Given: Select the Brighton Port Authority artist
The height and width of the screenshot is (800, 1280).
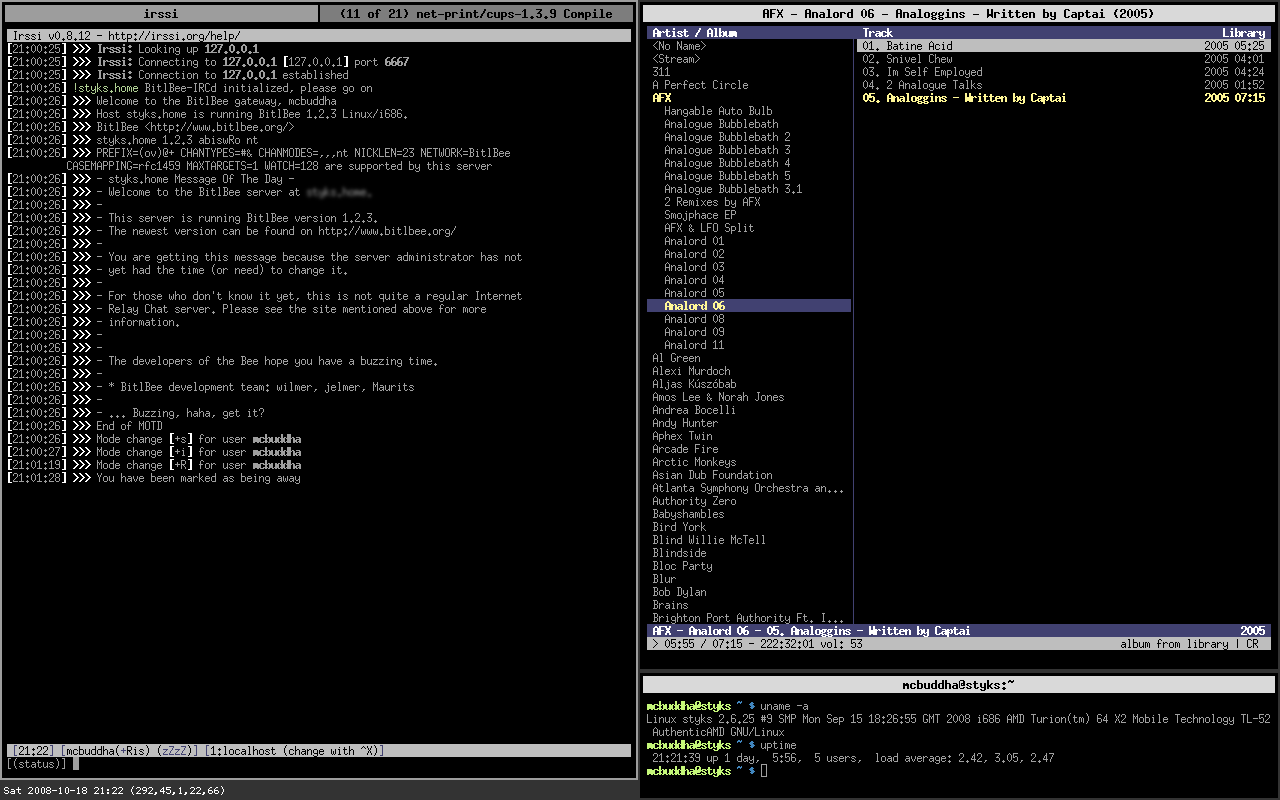Looking at the screenshot, I should coord(748,618).
